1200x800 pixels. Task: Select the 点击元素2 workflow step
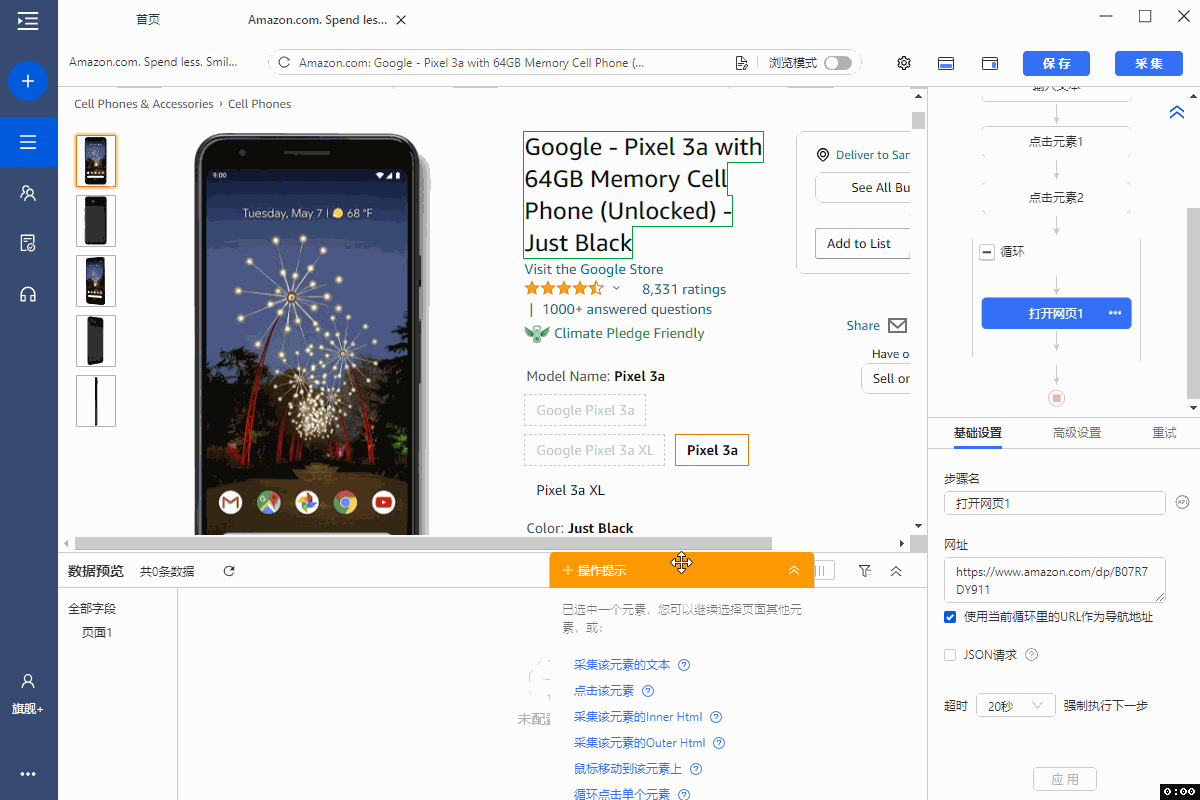pyautogui.click(x=1056, y=198)
